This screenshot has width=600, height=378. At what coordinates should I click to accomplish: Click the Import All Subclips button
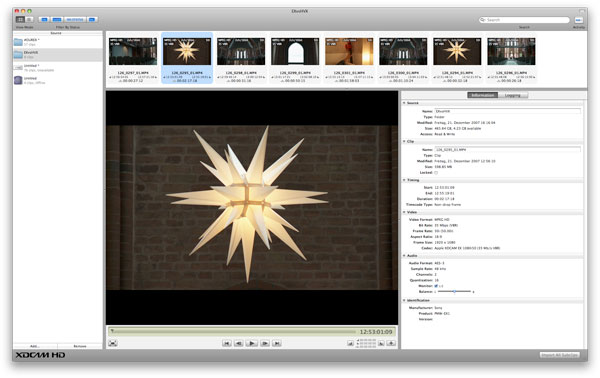(x=559, y=355)
